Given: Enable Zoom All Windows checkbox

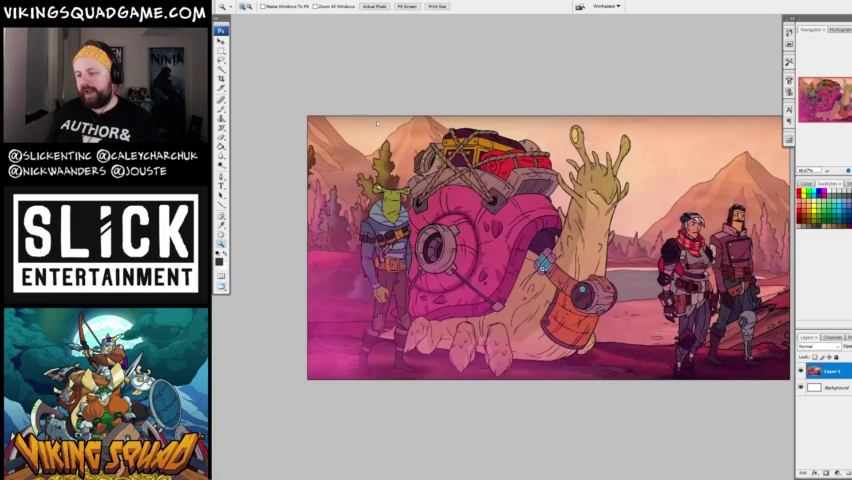Looking at the screenshot, I should [316, 7].
